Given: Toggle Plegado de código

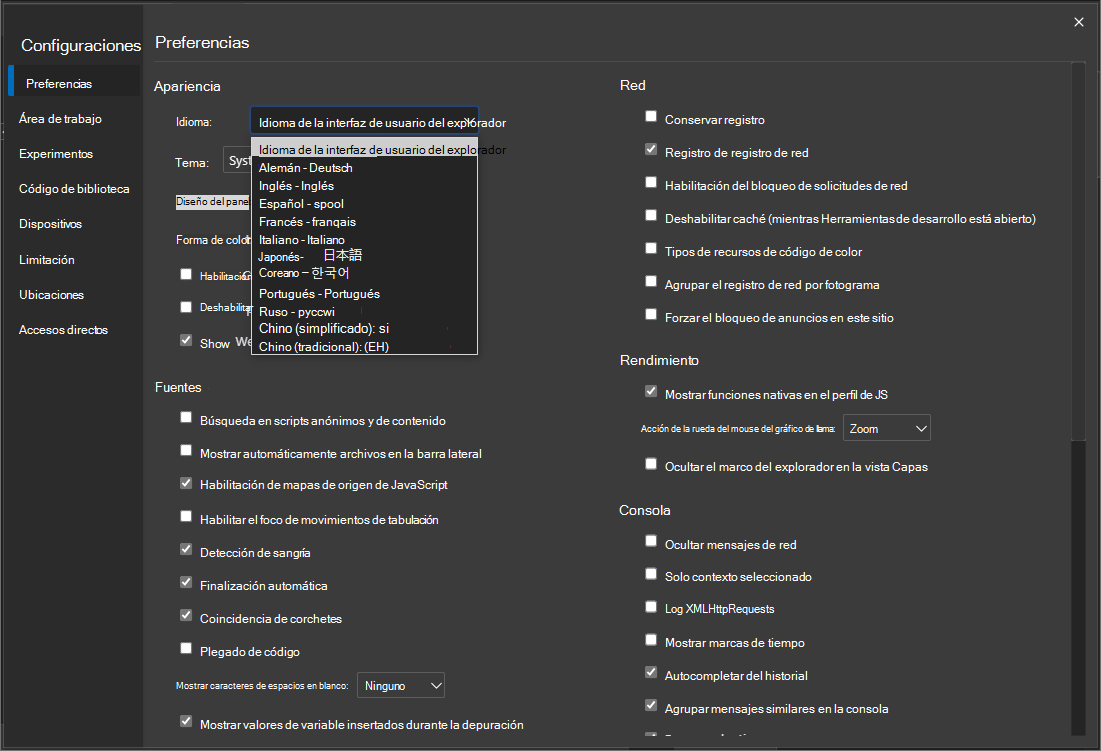Looking at the screenshot, I should [x=185, y=648].
